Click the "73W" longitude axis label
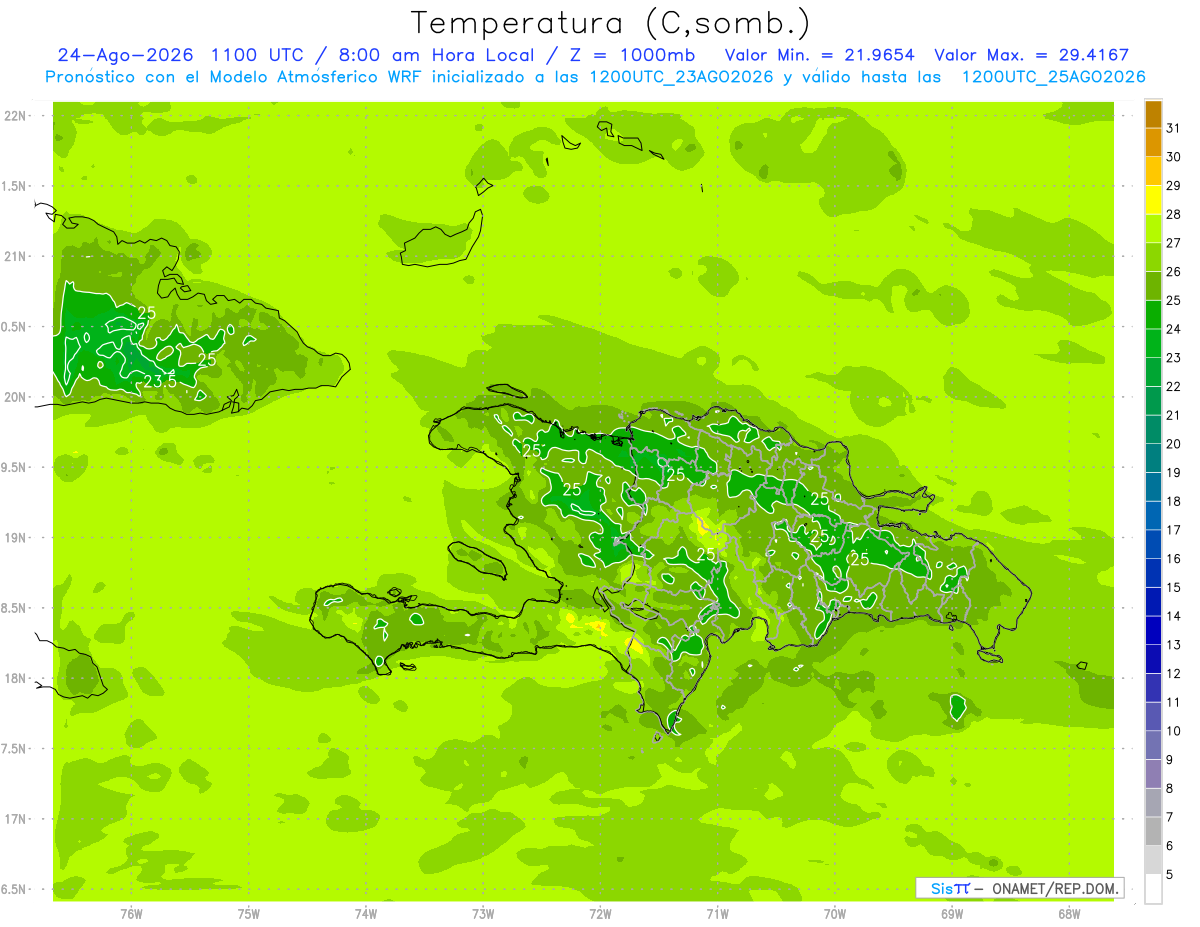This screenshot has width=1200, height=927. tap(483, 913)
